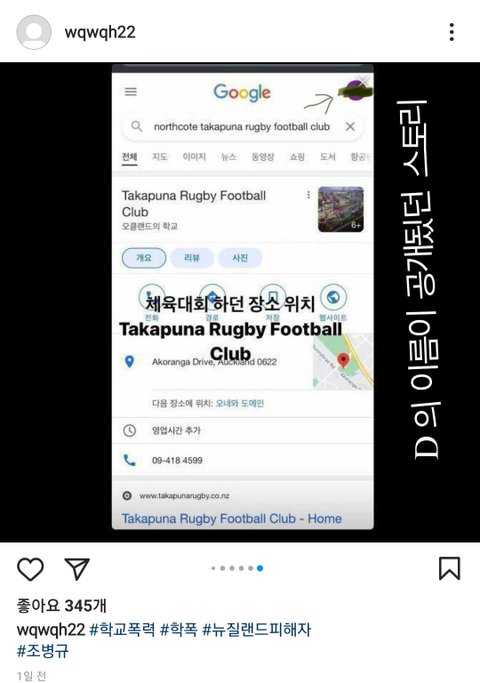Image resolution: width=480 pixels, height=683 pixels.
Task: Open the #학교폭력 hashtag
Action: click(122, 629)
